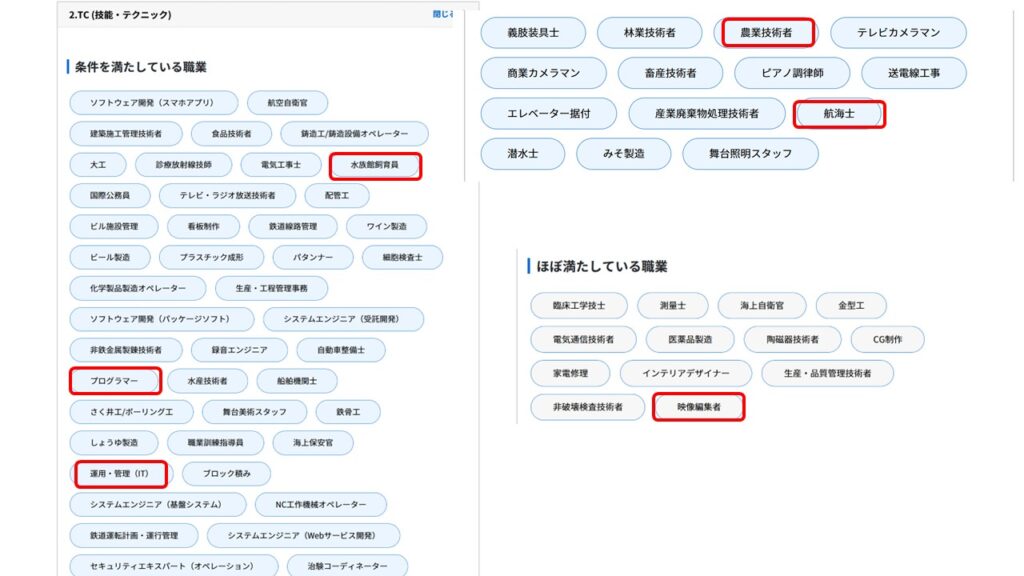1024x576 pixels.
Task: Open the プログラマー occupation tag
Action: 115,381
